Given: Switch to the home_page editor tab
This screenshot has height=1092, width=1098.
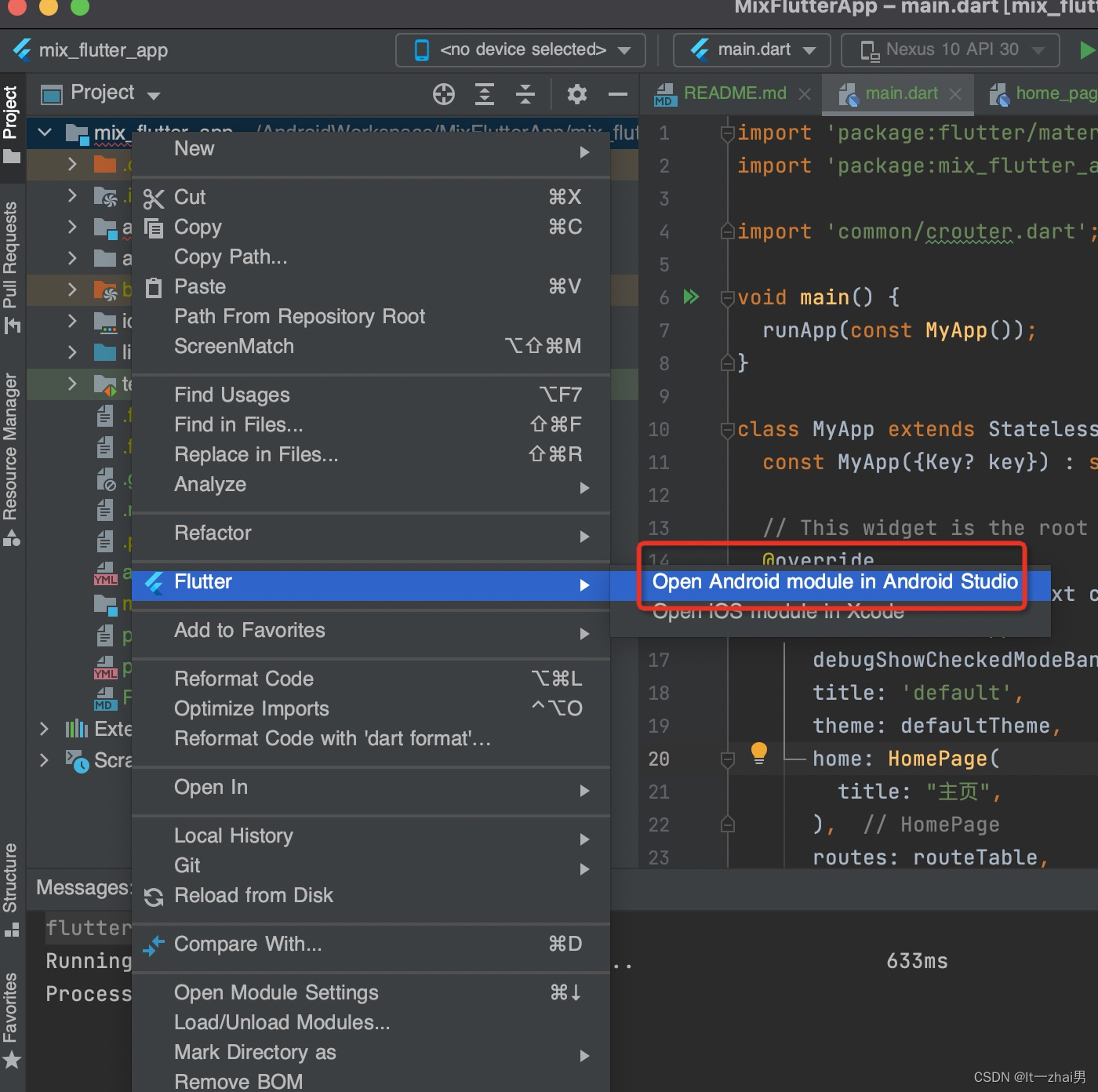Looking at the screenshot, I should click(1042, 93).
